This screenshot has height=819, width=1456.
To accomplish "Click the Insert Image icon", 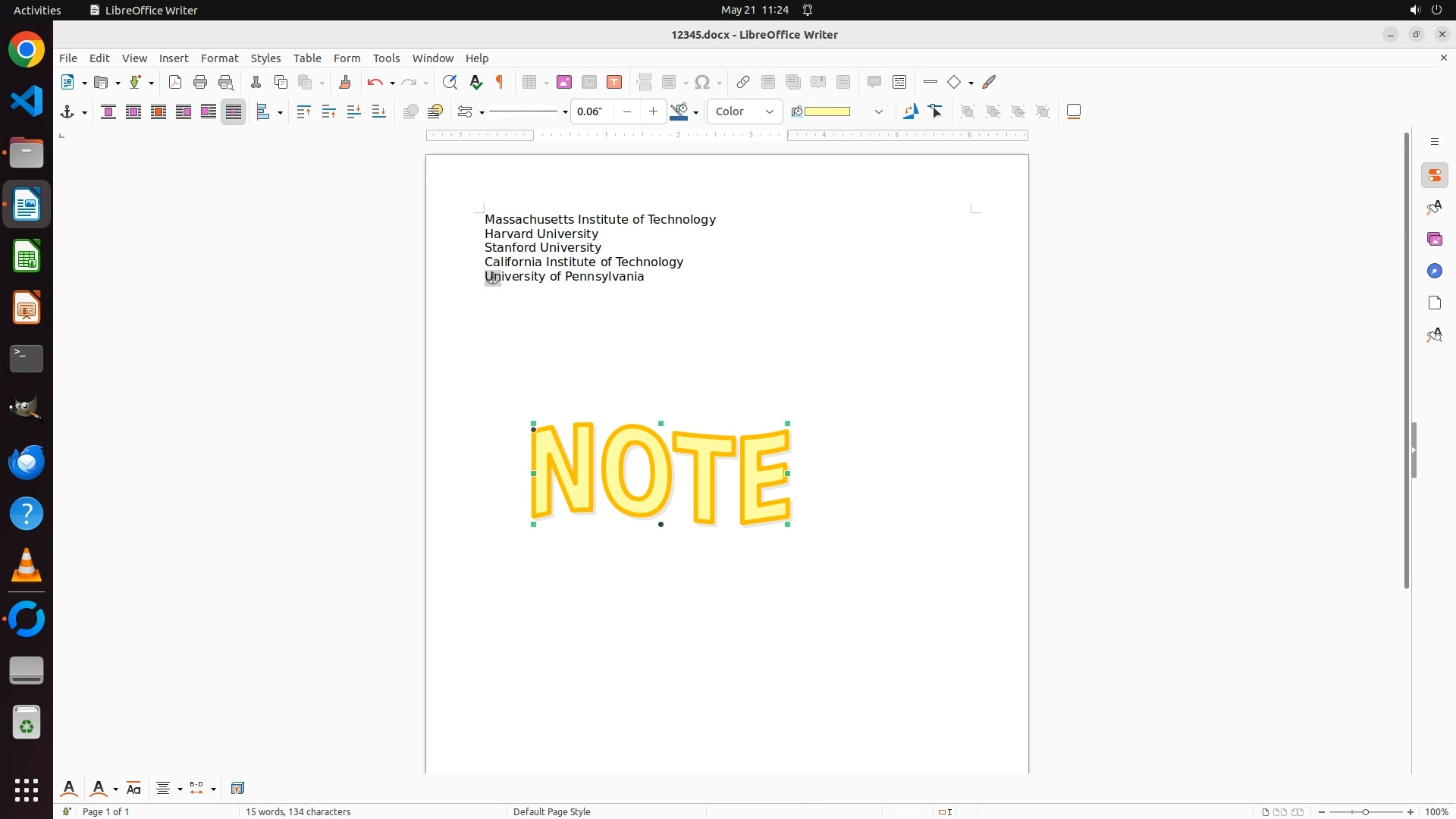I will pos(564,82).
